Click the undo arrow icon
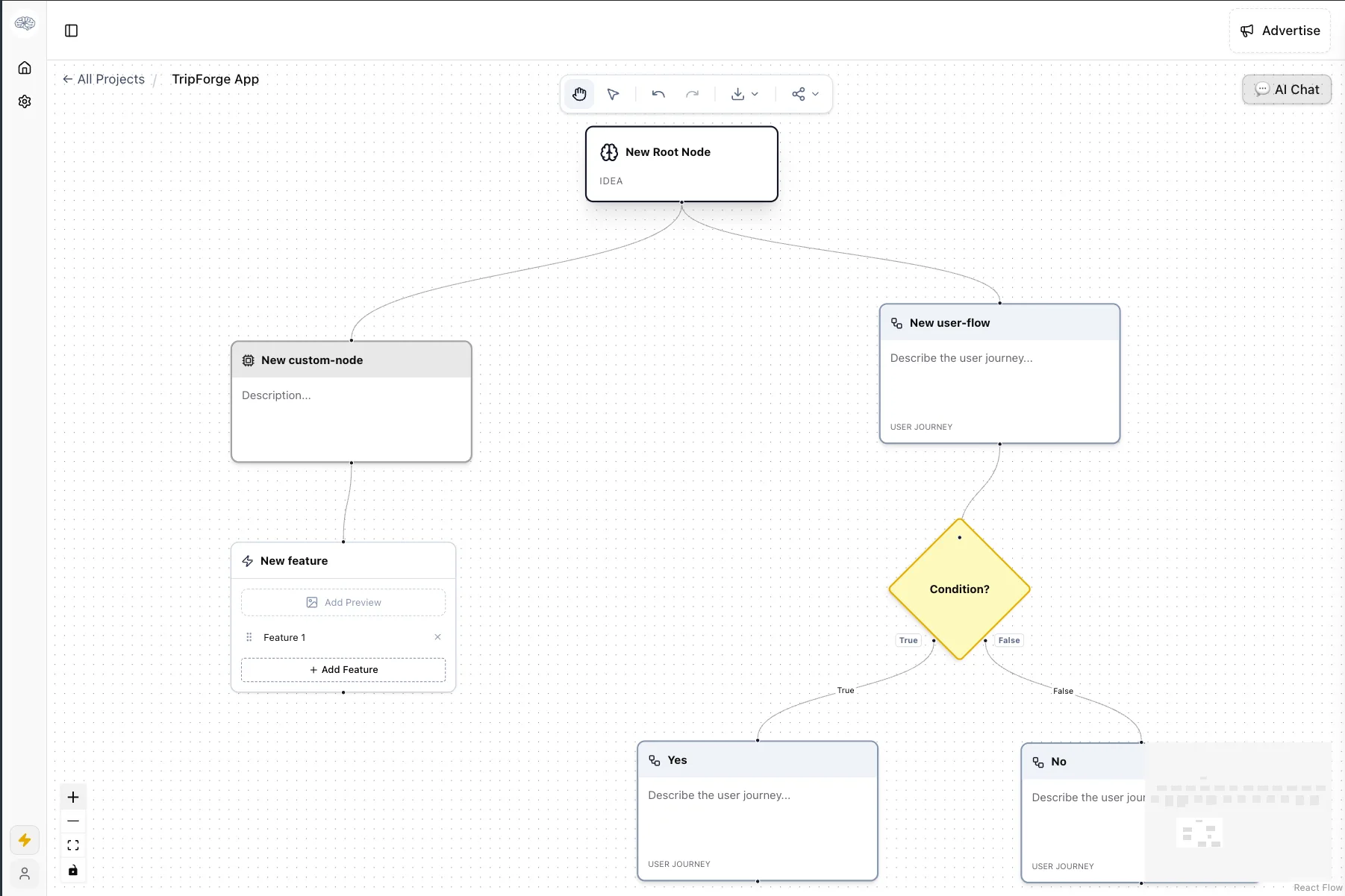The height and width of the screenshot is (896, 1345). (658, 94)
